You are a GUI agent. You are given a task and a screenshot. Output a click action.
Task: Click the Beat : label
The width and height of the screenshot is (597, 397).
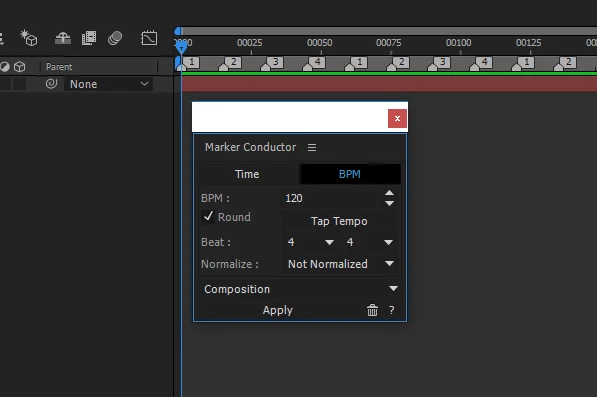215,242
